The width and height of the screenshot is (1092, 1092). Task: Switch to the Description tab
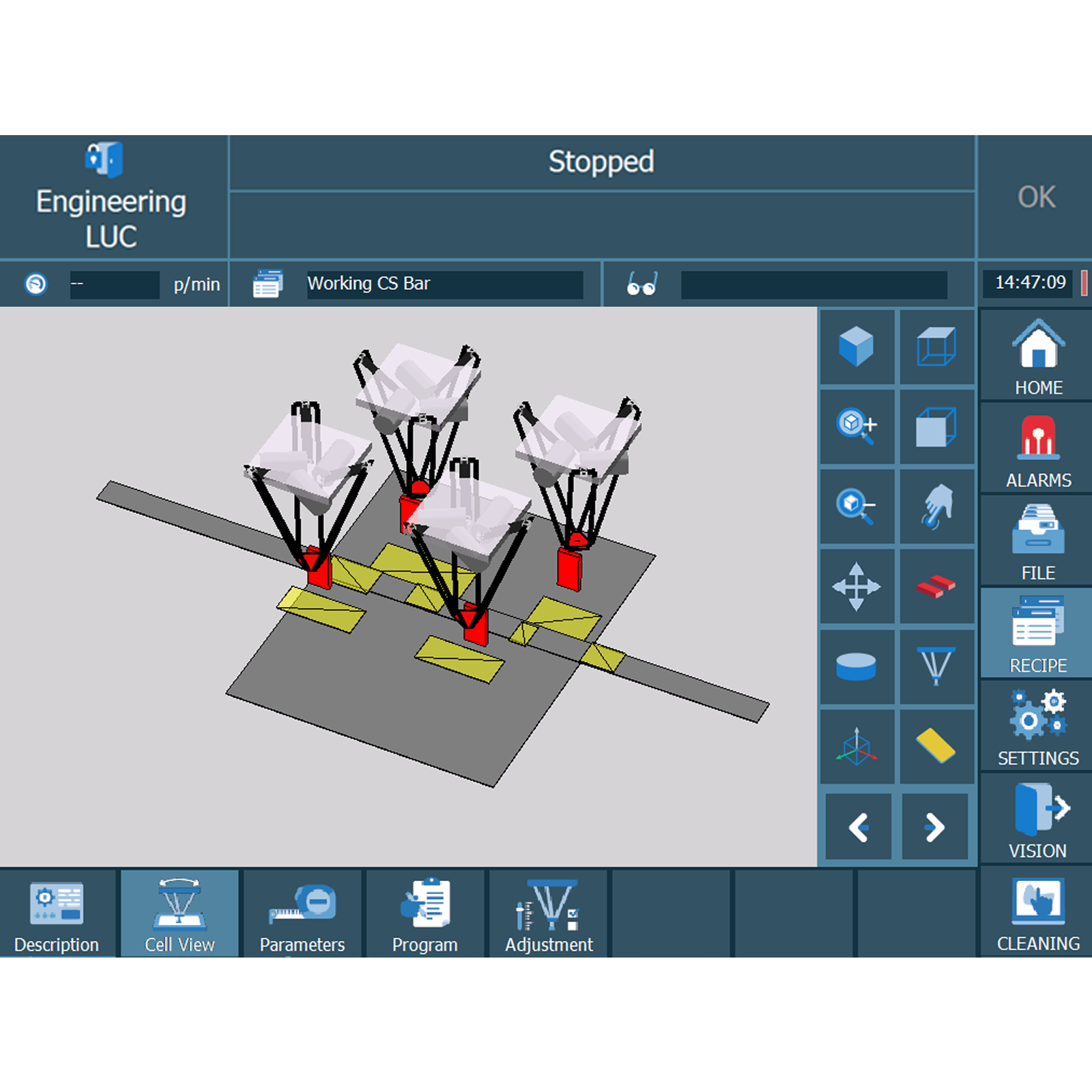point(57,913)
